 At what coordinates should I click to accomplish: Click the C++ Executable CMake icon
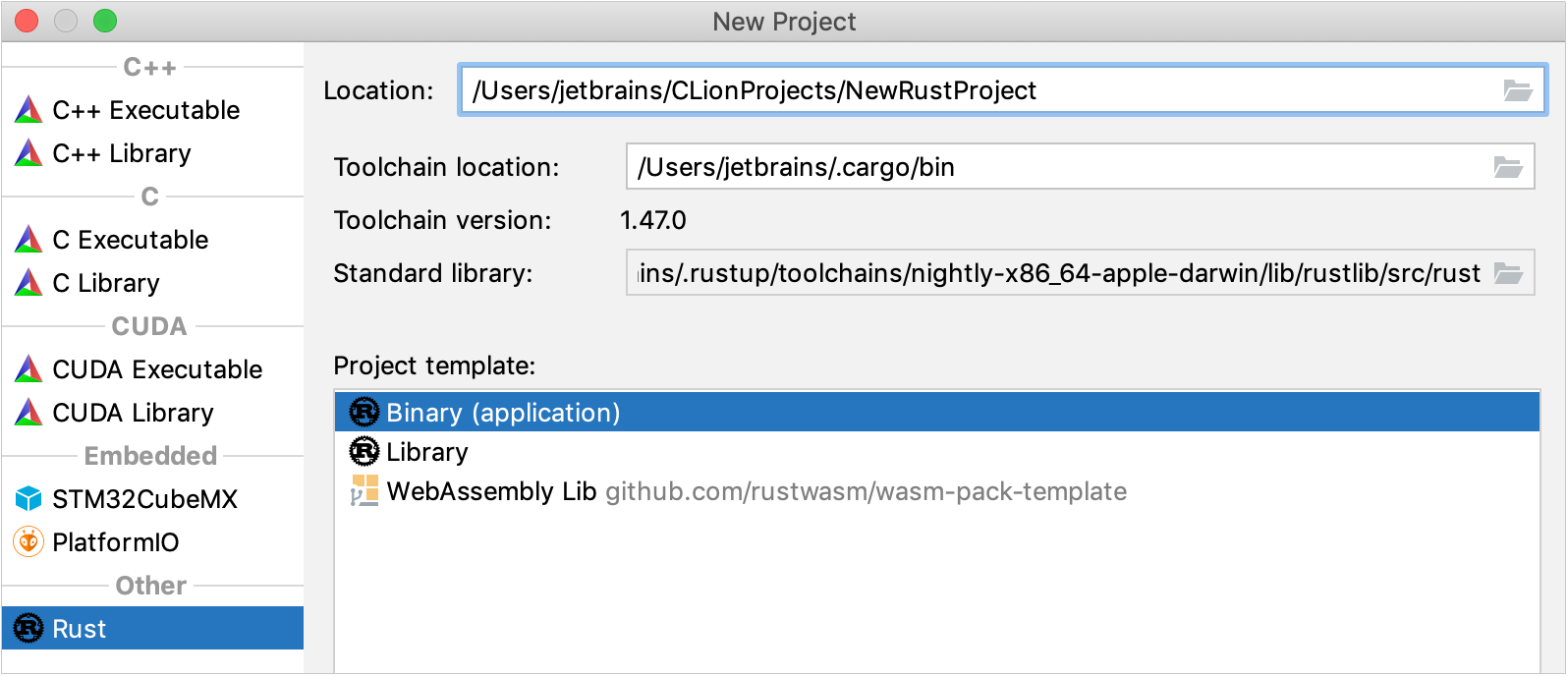(28, 110)
